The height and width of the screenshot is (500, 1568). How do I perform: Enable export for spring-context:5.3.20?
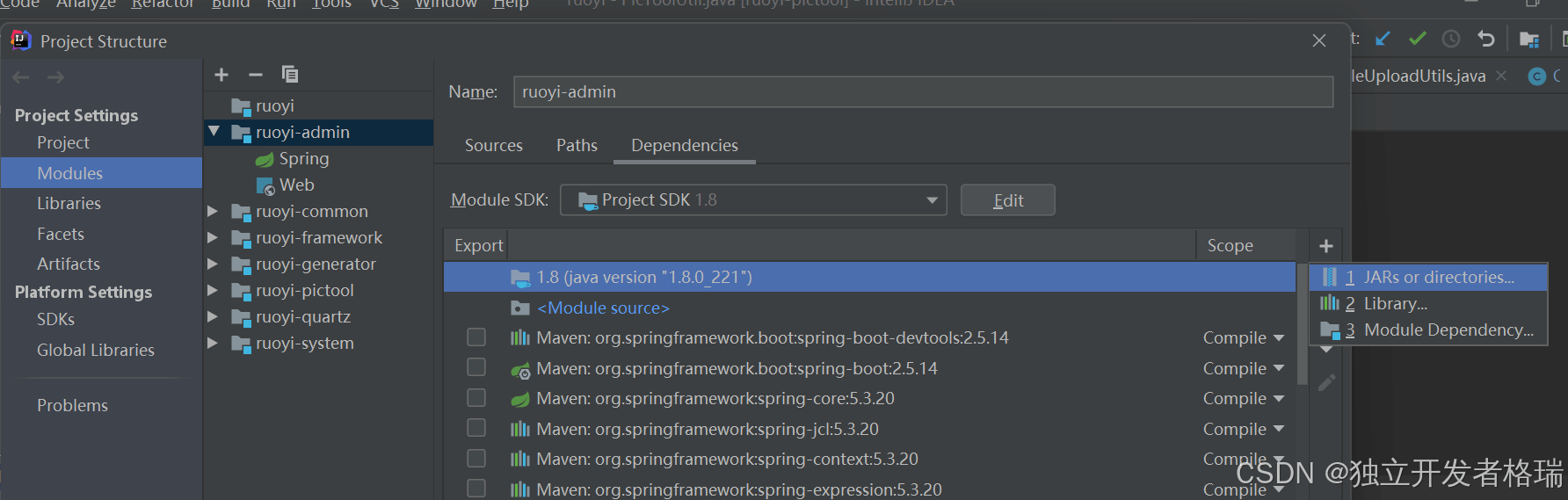[x=476, y=459]
